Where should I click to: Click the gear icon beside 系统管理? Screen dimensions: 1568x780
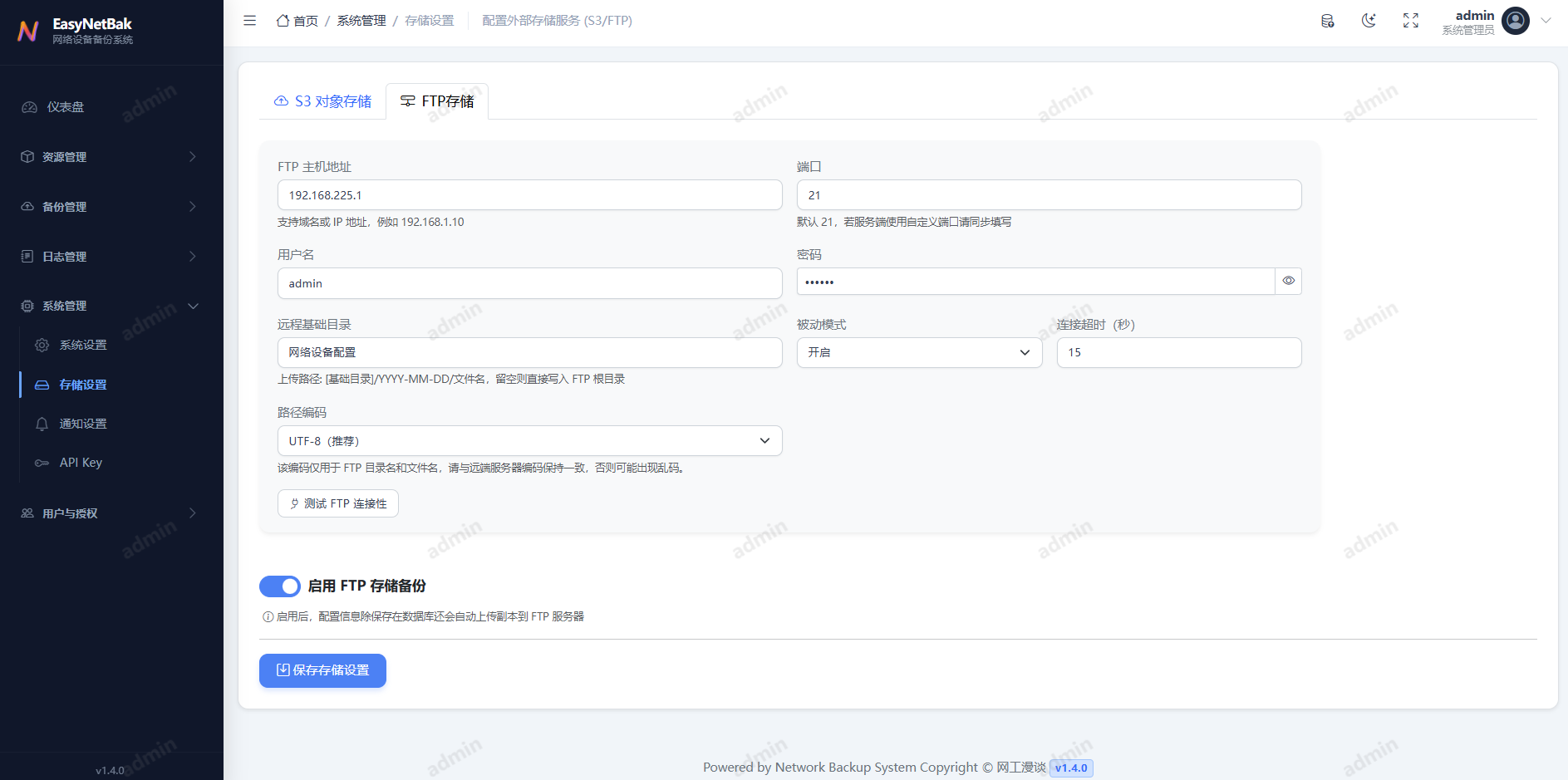27,306
